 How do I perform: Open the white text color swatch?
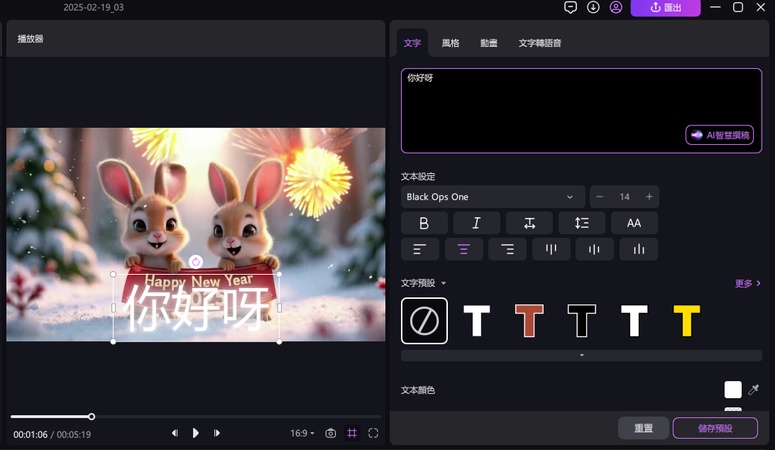(x=732, y=390)
